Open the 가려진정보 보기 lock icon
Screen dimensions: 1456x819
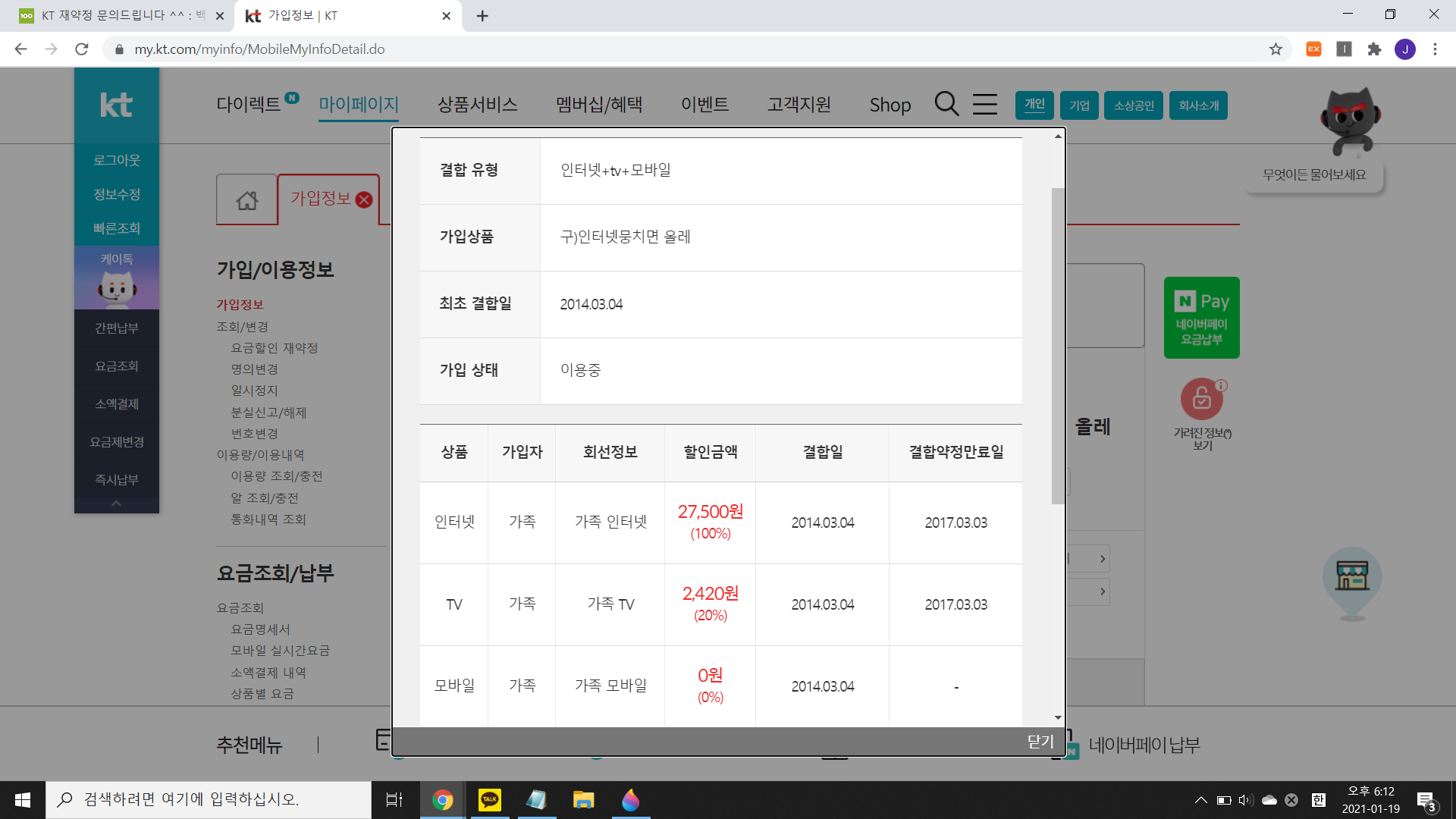click(x=1201, y=398)
